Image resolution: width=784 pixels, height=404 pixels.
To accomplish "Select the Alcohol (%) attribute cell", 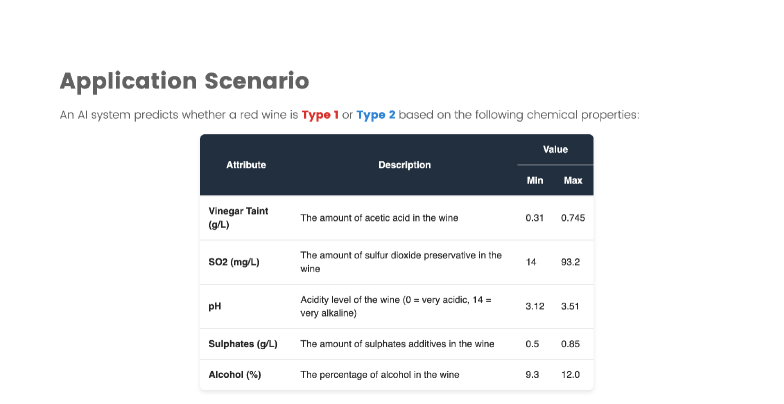I will point(235,375).
